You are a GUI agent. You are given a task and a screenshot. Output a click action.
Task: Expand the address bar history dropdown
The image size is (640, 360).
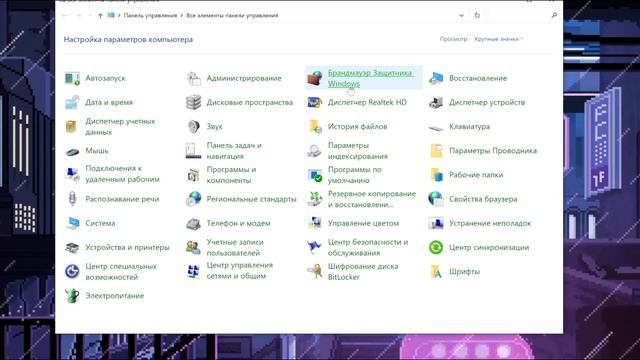[461, 16]
